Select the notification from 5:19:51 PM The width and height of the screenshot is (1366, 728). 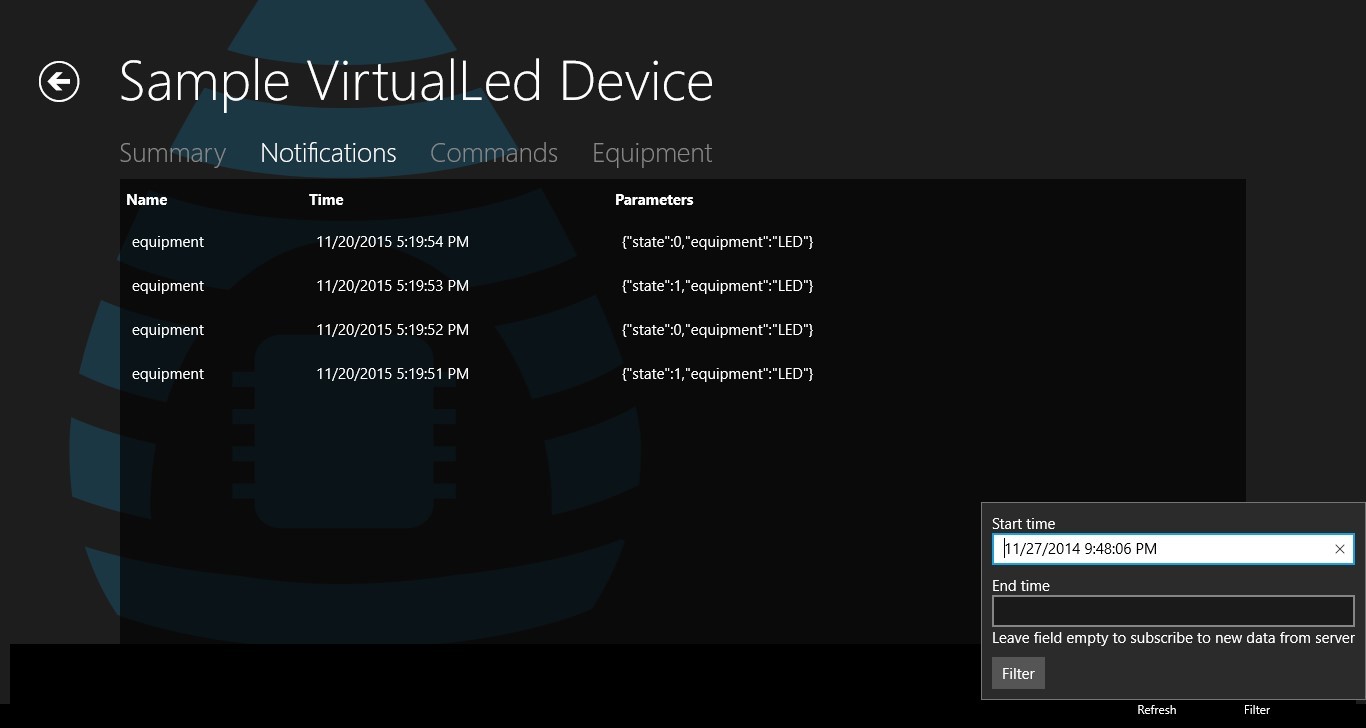[392, 374]
